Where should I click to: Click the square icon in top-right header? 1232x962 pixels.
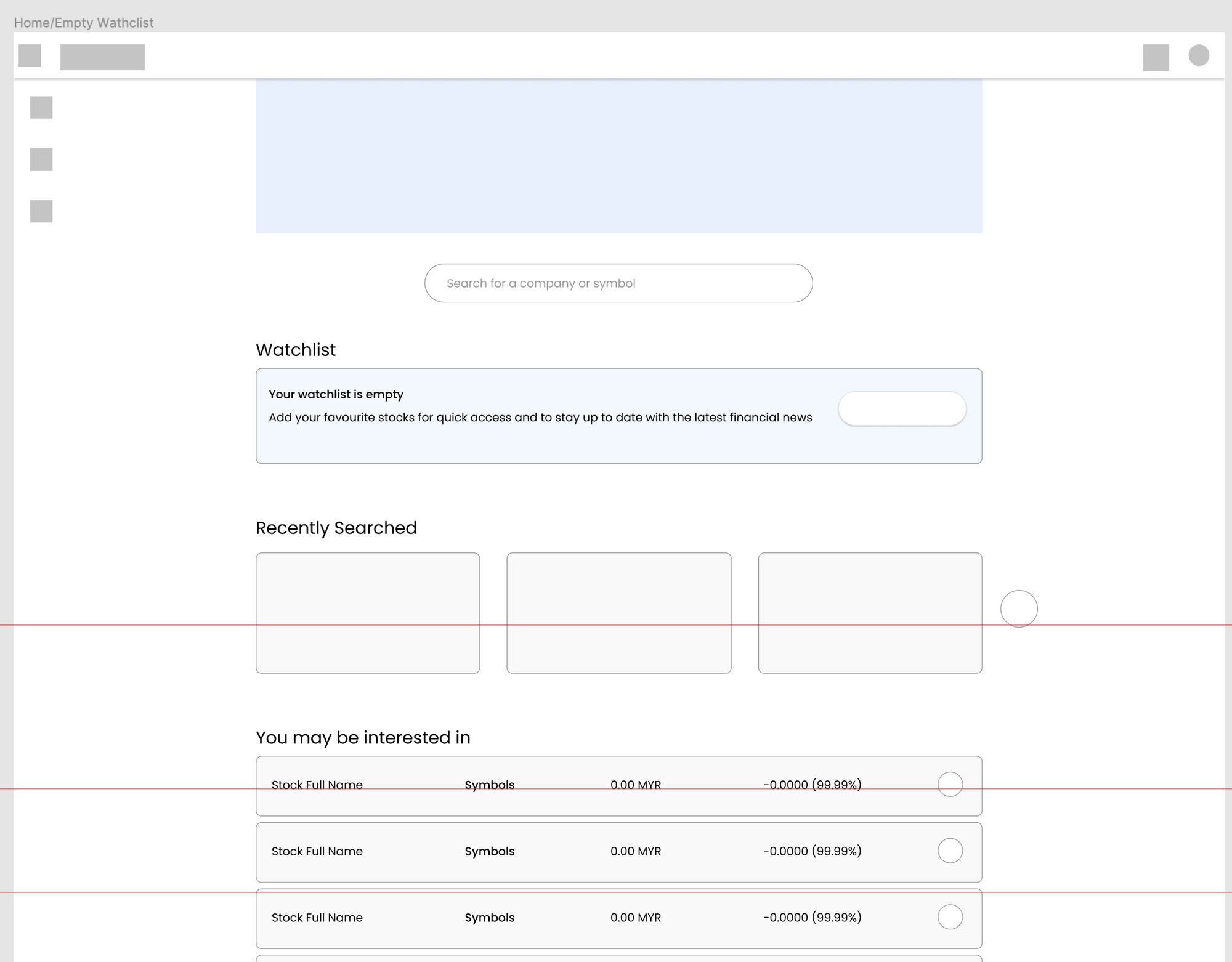[1156, 57]
